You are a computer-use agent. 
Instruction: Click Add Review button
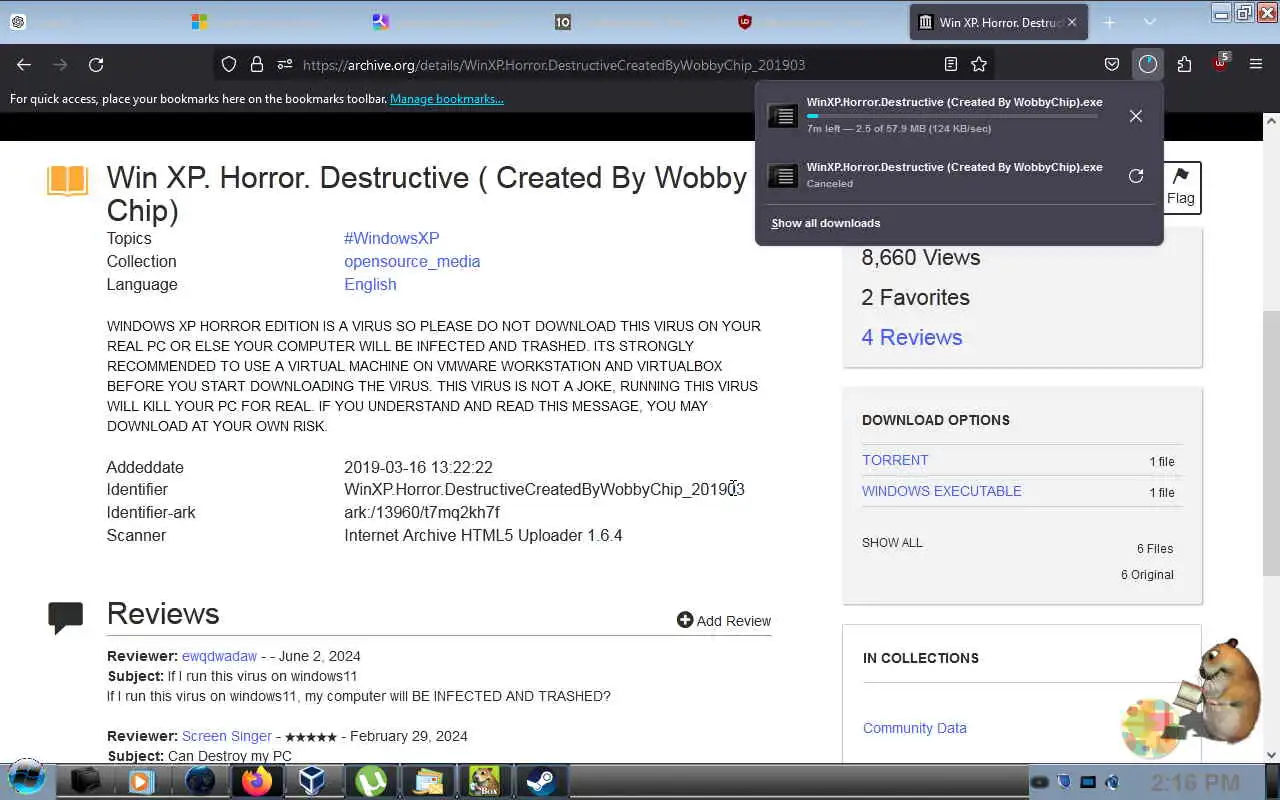[724, 620]
